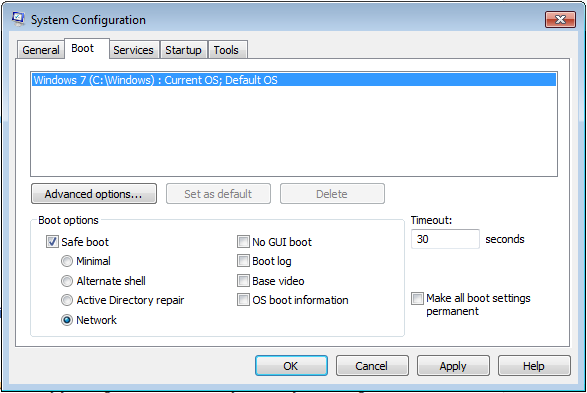This screenshot has height=393, width=587.
Task: Click the Timeout seconds input field
Action: [x=445, y=239]
